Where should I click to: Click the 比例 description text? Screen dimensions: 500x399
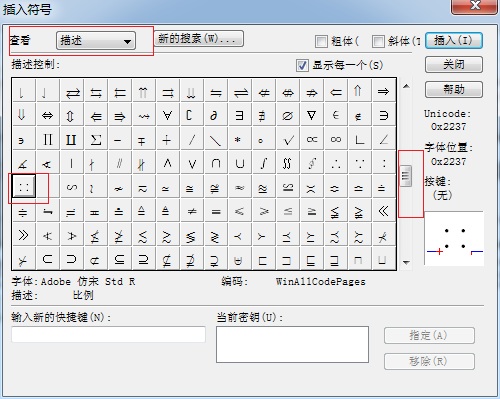(83, 295)
